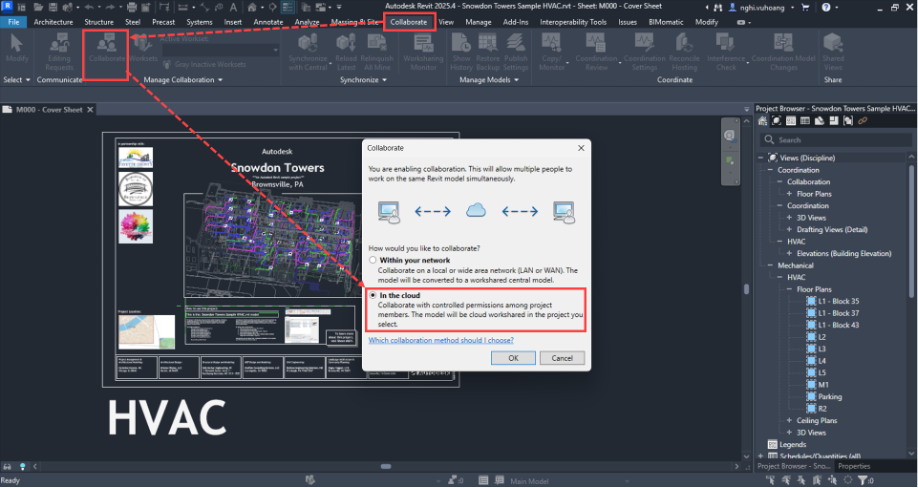Switch to the View ribbon tab
The height and width of the screenshot is (488, 918).
click(x=446, y=22)
